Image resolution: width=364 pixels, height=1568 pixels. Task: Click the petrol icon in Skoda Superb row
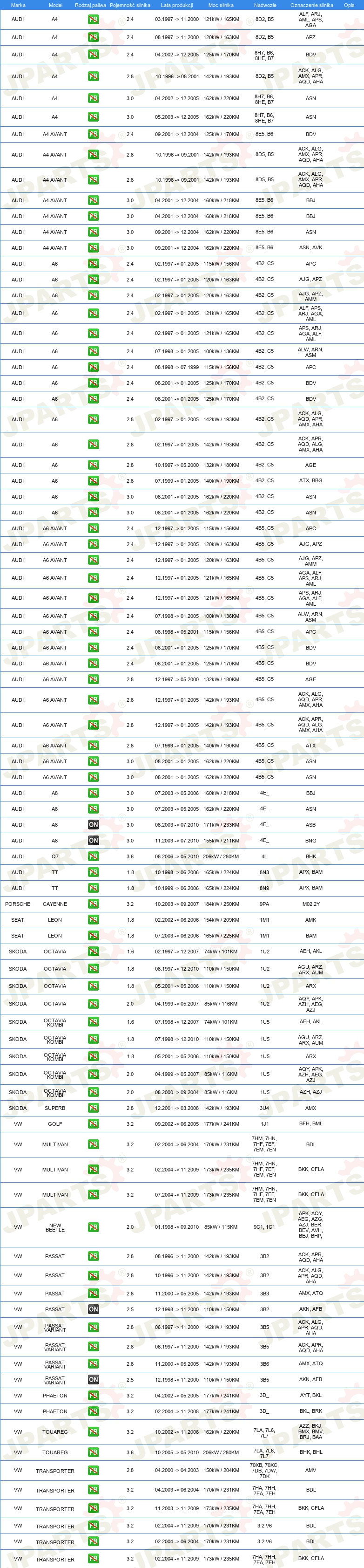click(93, 1108)
